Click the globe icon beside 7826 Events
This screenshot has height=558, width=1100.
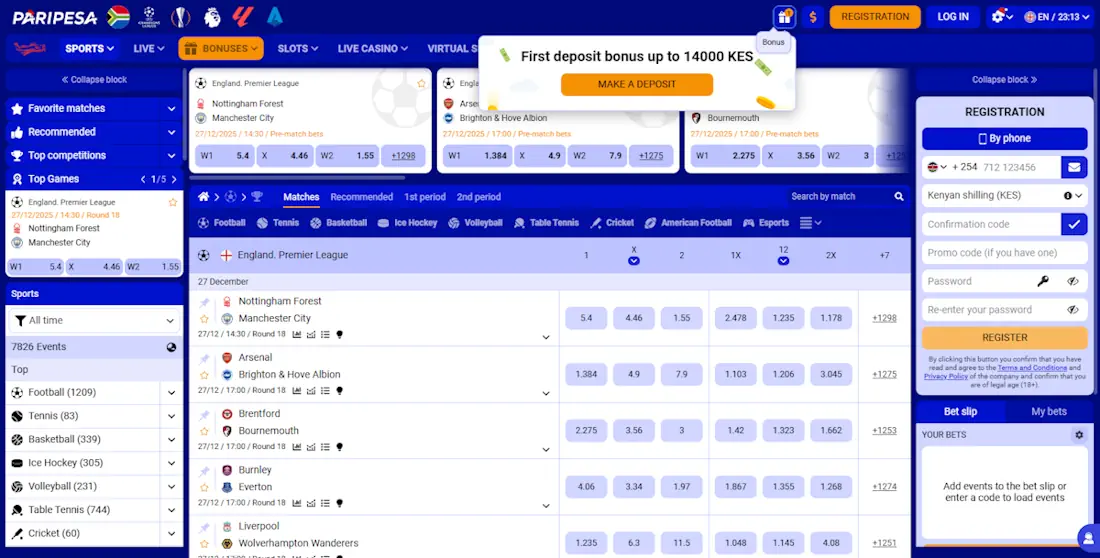[x=171, y=347]
